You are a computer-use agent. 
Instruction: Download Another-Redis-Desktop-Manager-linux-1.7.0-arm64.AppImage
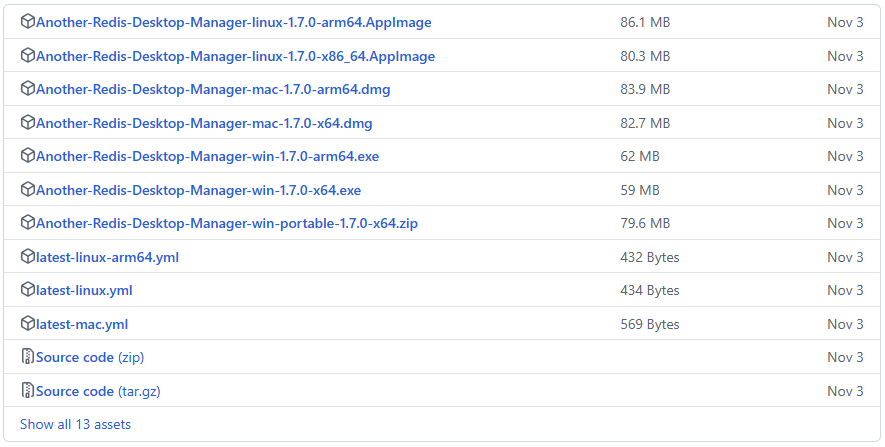point(234,23)
